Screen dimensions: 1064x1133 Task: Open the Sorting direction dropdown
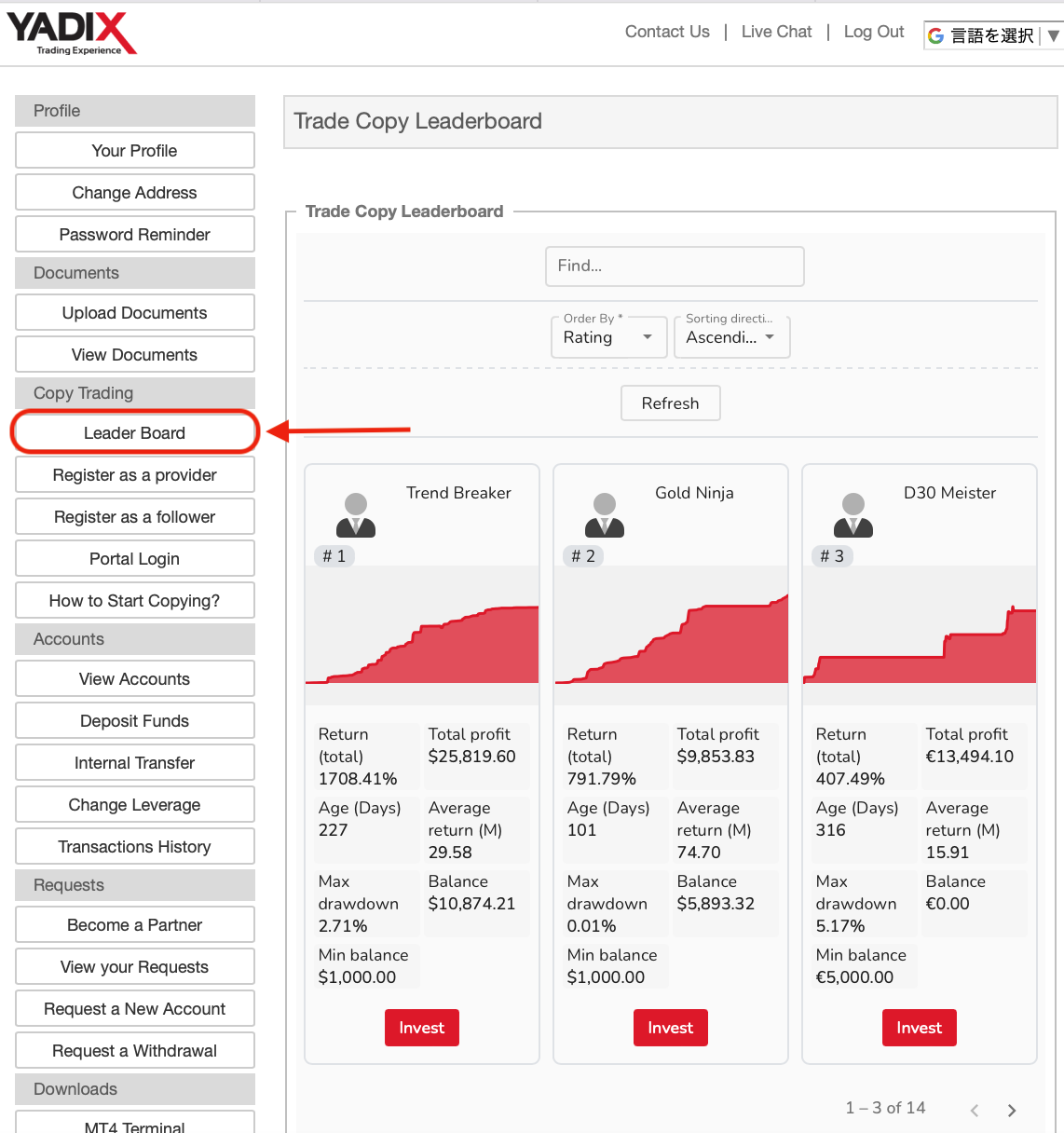[x=731, y=337]
